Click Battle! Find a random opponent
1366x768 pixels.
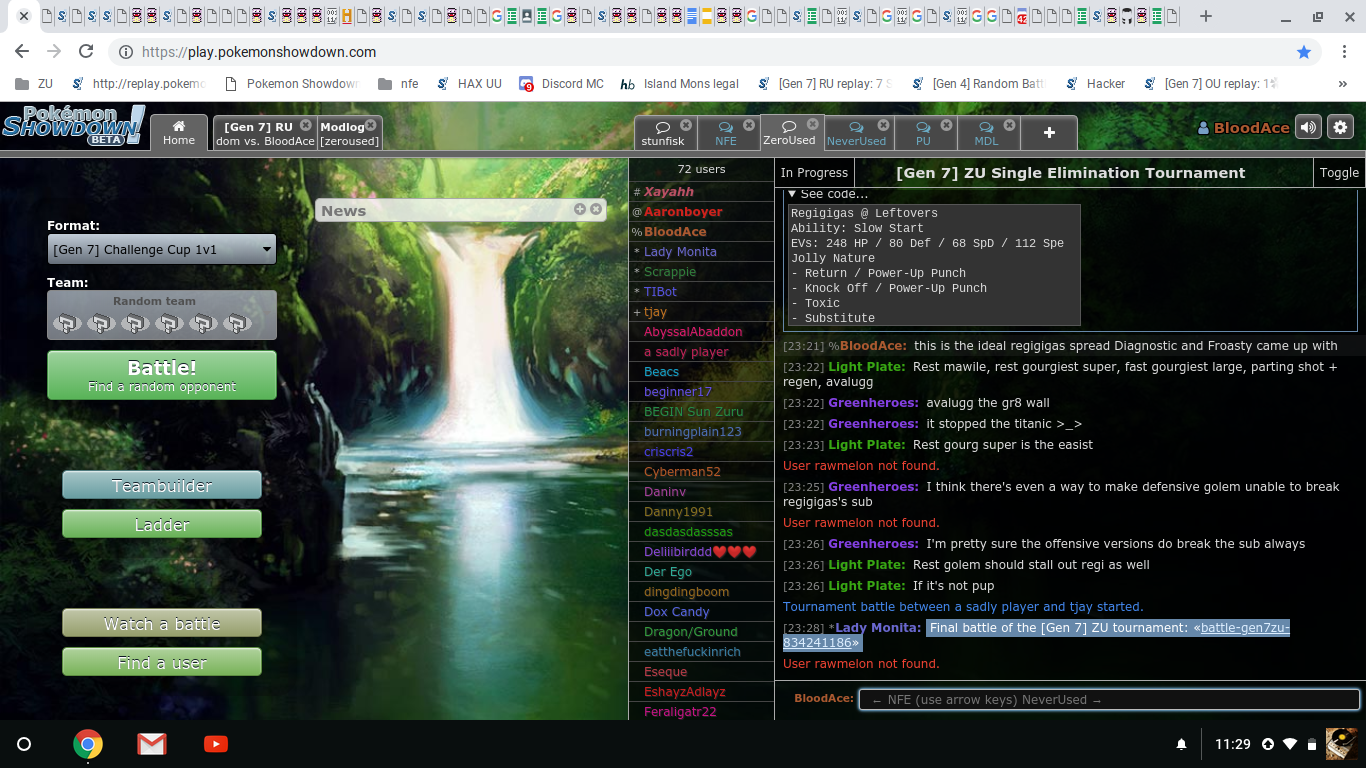click(162, 375)
